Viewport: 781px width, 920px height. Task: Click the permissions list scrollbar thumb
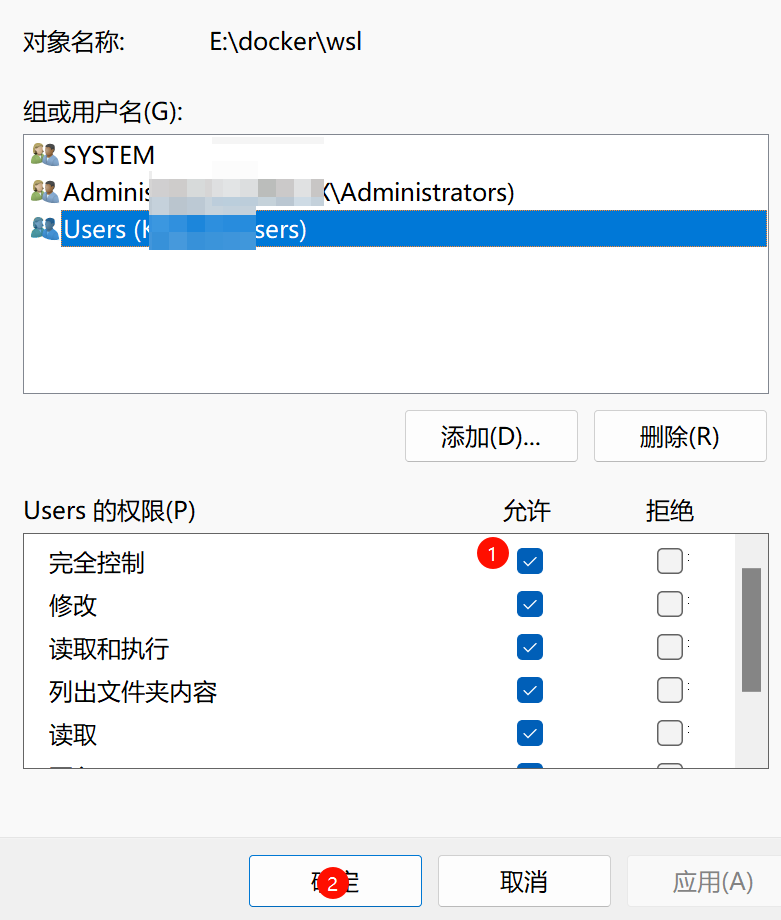751,630
